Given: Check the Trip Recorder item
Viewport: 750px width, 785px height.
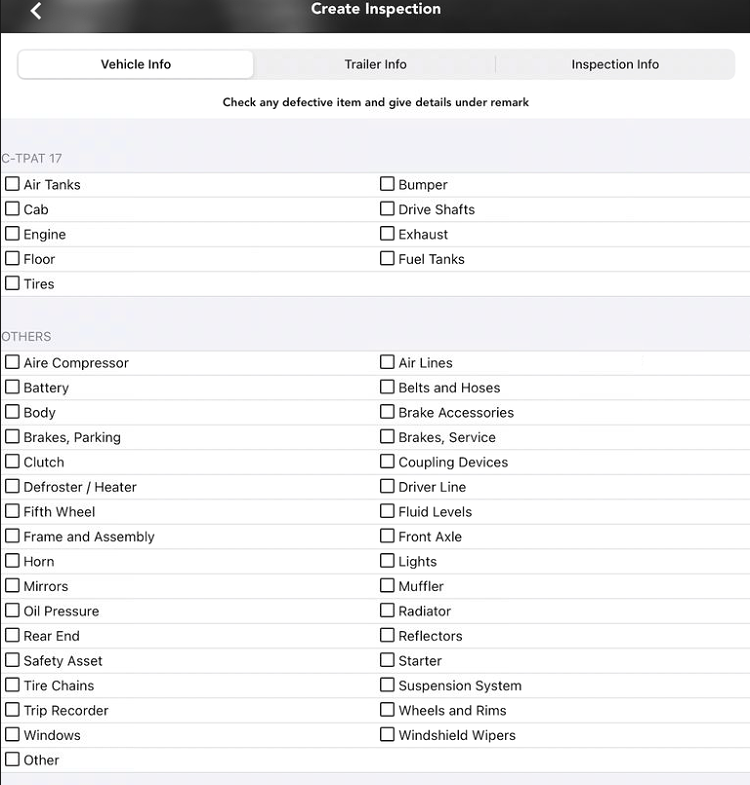Looking at the screenshot, I should 13,710.
